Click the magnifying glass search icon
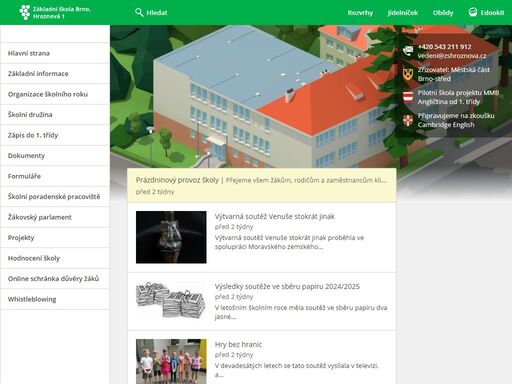The width and height of the screenshot is (512, 384). pyautogui.click(x=139, y=12)
